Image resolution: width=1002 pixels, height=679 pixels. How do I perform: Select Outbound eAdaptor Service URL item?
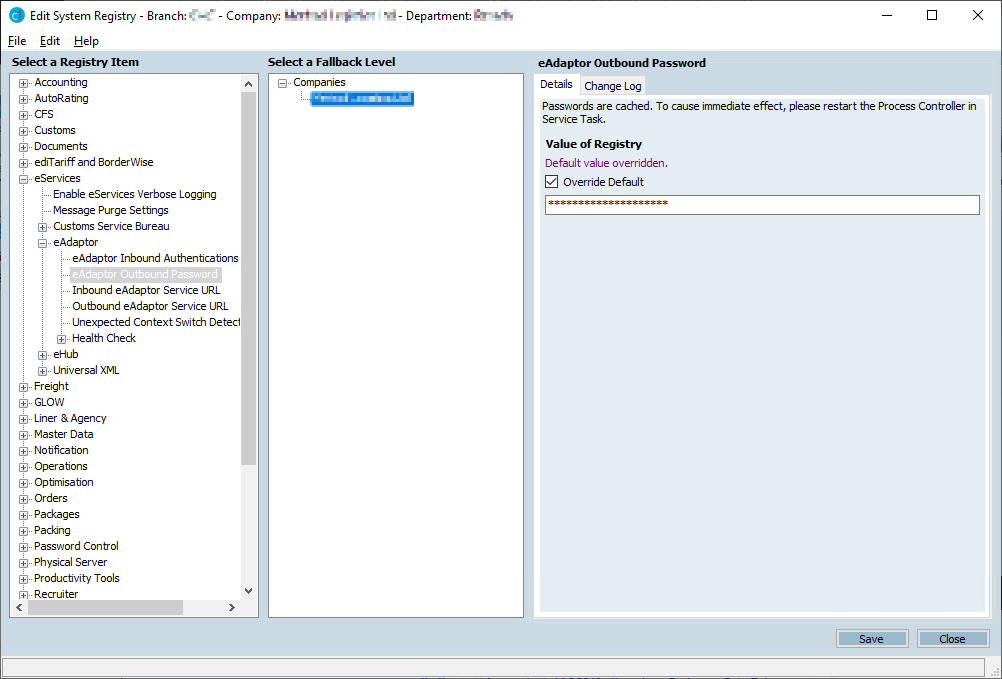tap(150, 306)
